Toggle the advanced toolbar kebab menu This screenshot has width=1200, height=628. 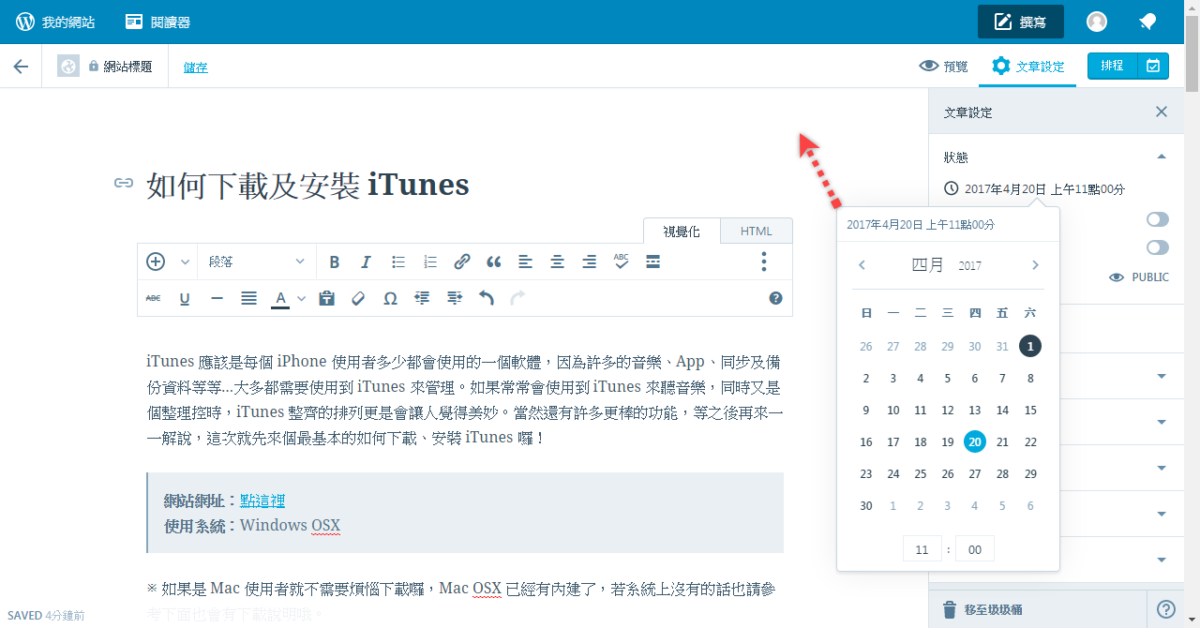coord(763,262)
